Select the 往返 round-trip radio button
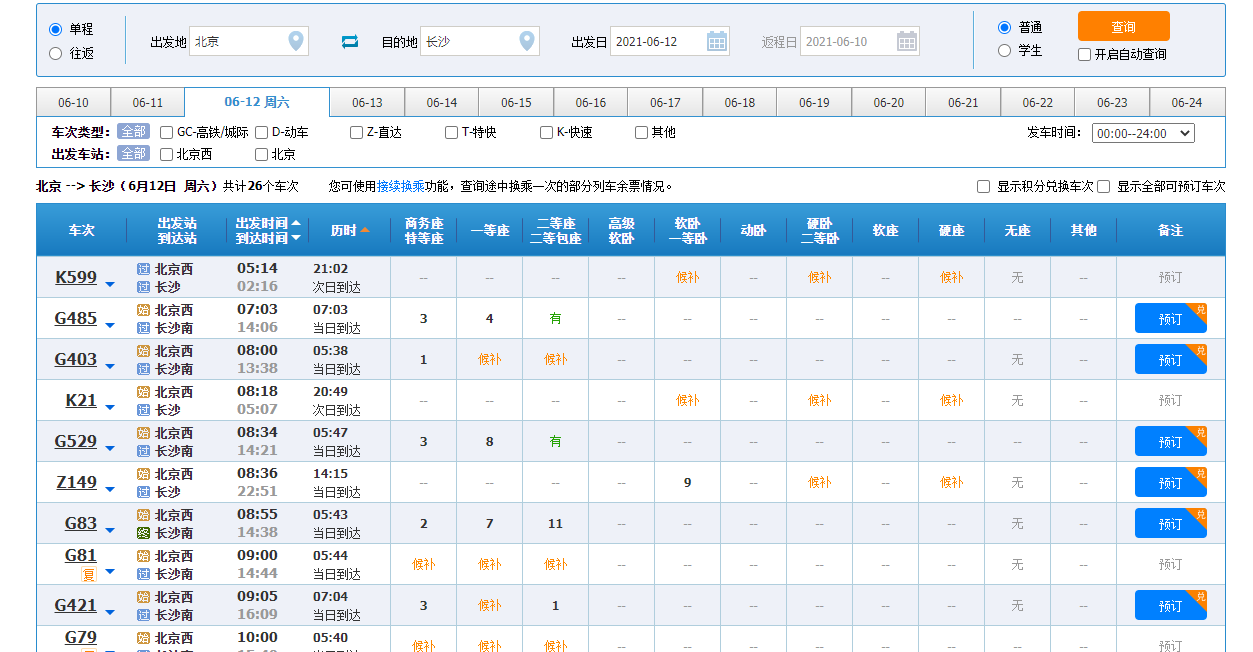Image resolution: width=1253 pixels, height=652 pixels. [x=56, y=53]
